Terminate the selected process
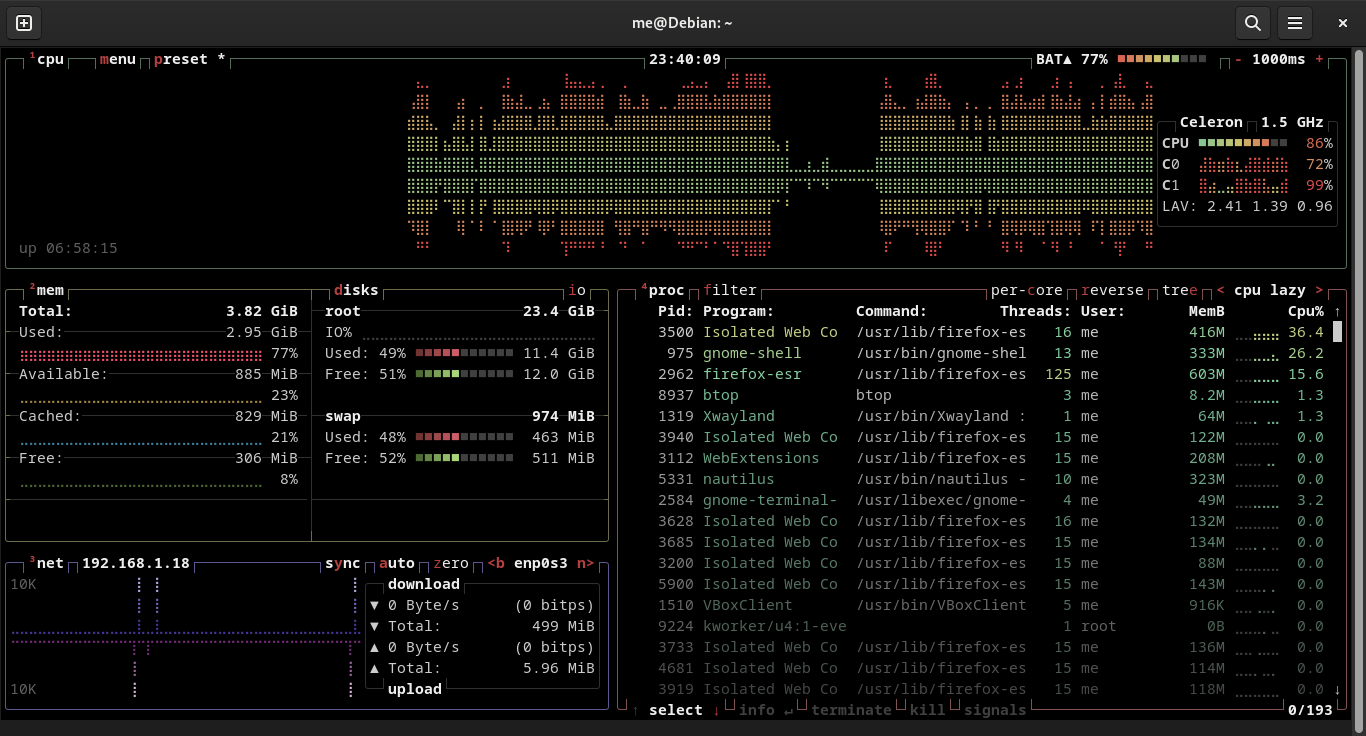The image size is (1366, 736). coord(852,710)
